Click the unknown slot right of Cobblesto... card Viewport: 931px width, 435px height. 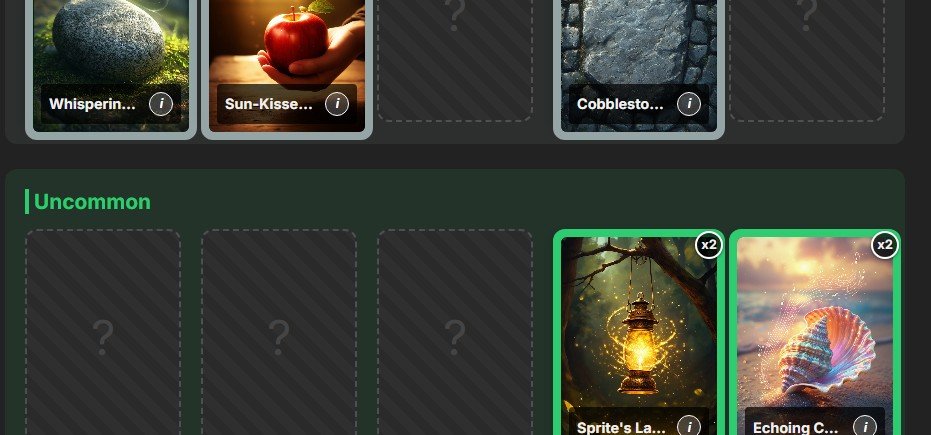click(x=807, y=59)
